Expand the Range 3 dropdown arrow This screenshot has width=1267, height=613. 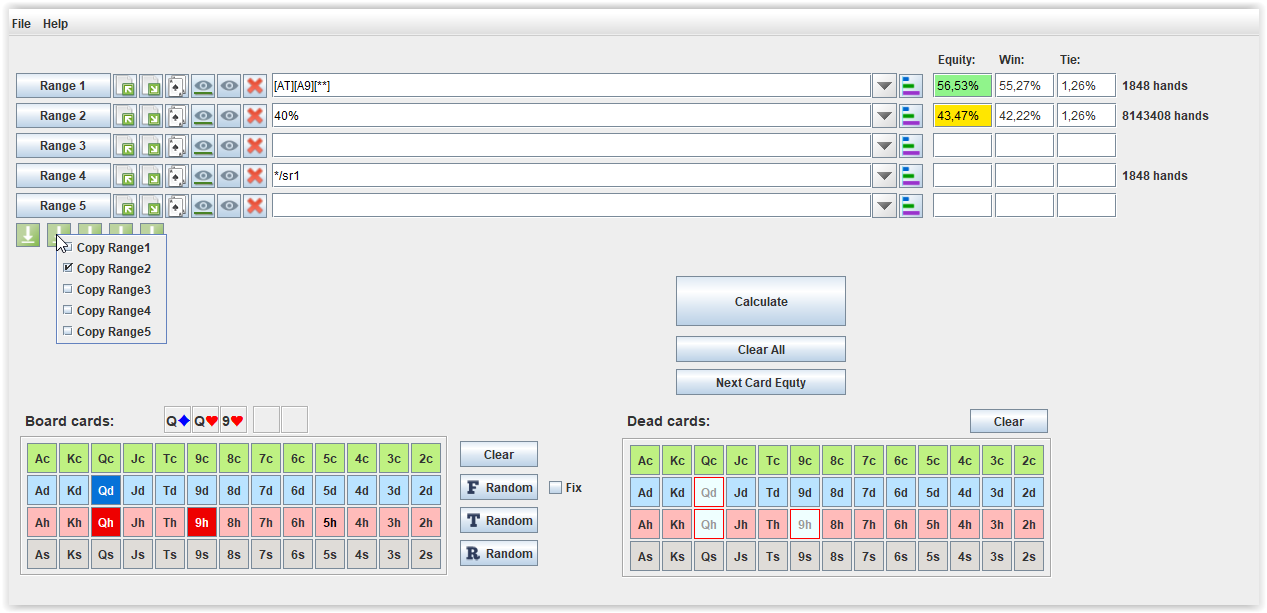click(884, 146)
